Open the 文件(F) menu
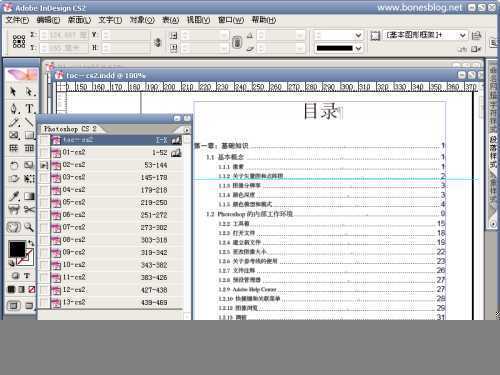 point(17,20)
